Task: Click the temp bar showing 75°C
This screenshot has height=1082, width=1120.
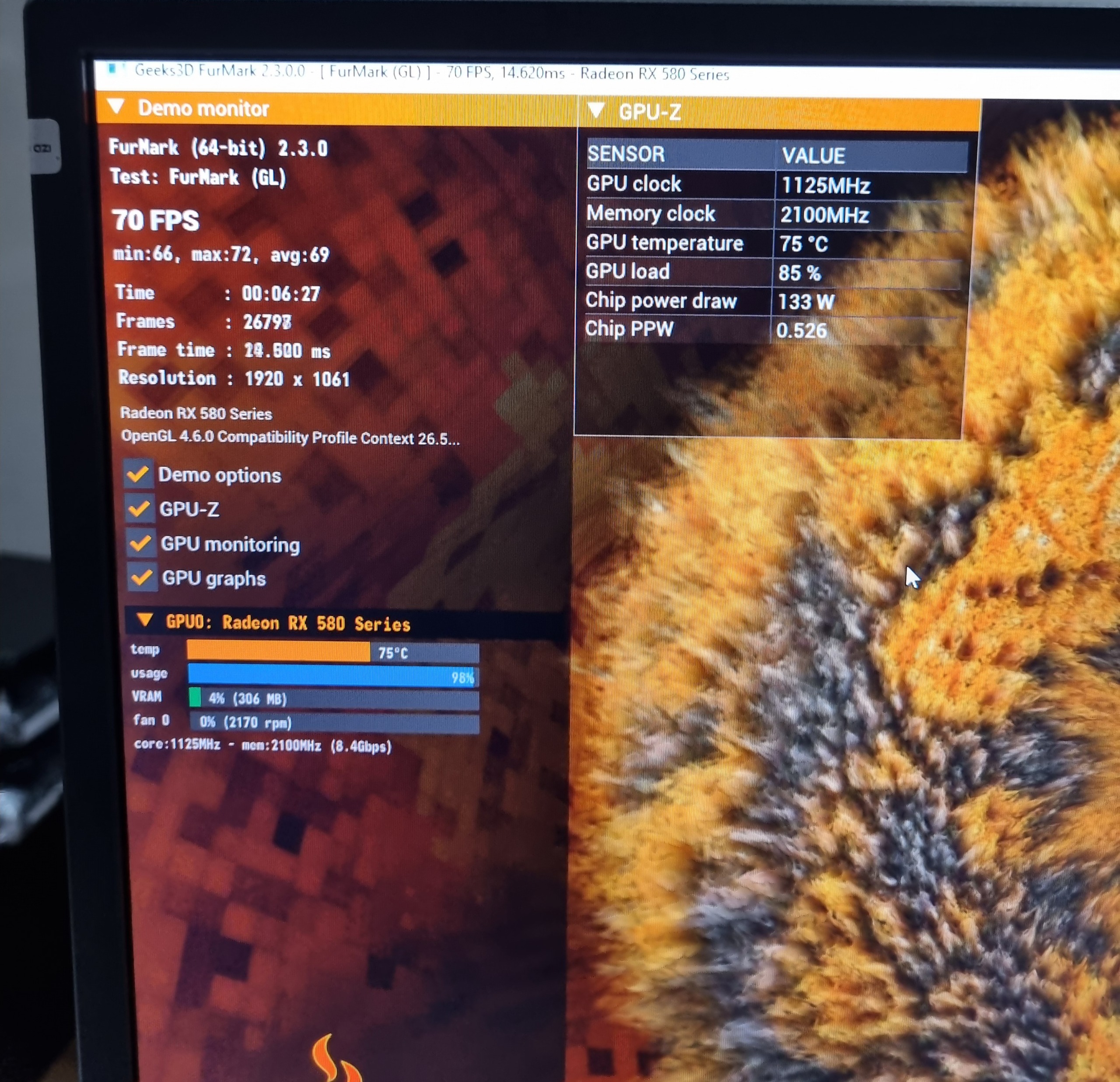Action: click(x=332, y=652)
